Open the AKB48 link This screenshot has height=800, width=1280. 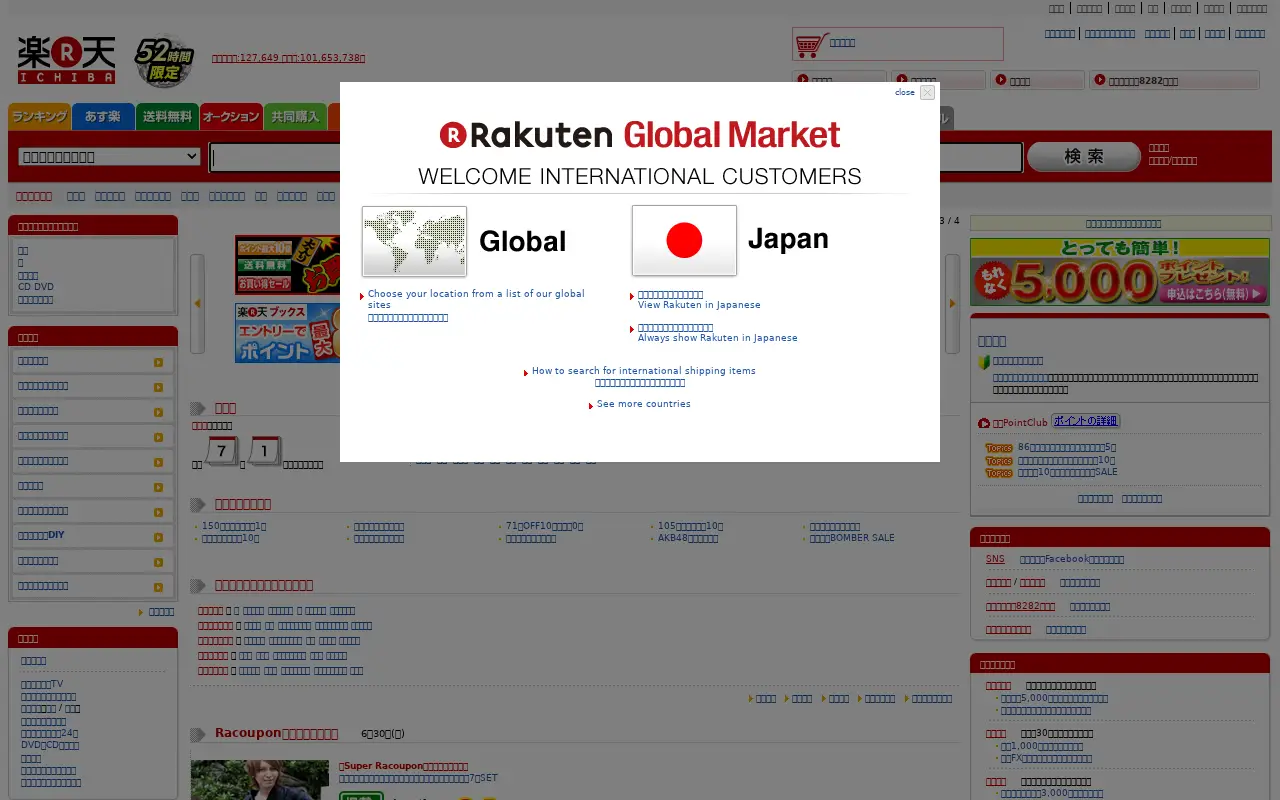[x=688, y=538]
